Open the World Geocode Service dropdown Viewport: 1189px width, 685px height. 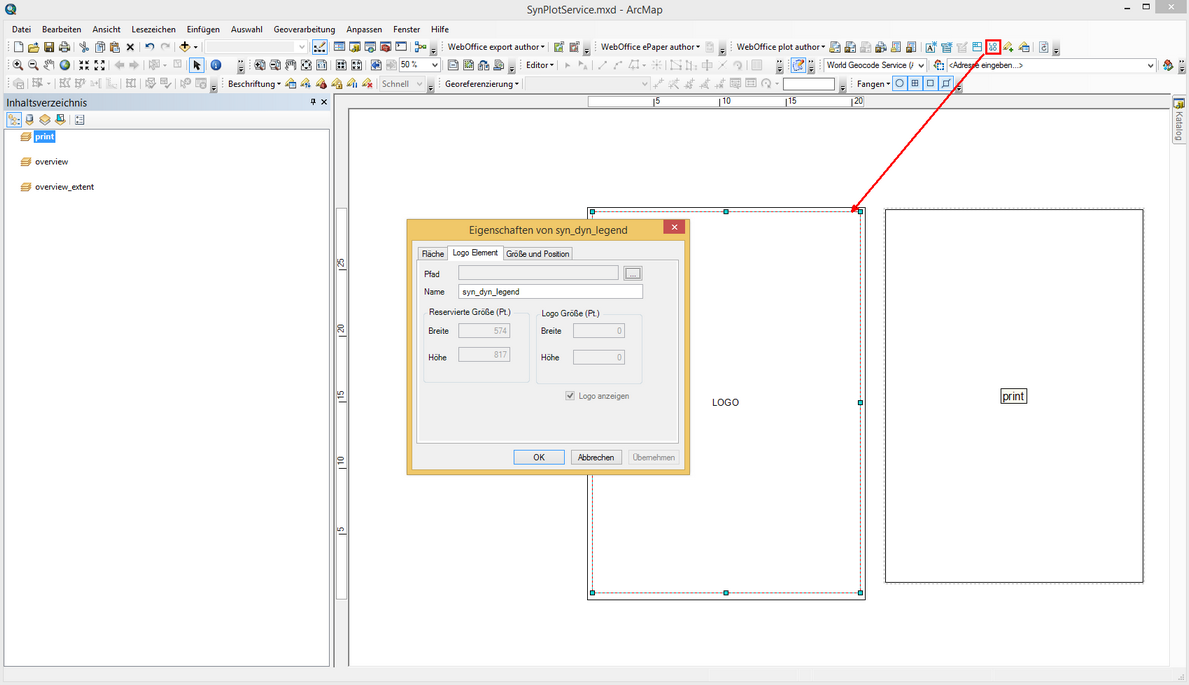click(x=921, y=65)
